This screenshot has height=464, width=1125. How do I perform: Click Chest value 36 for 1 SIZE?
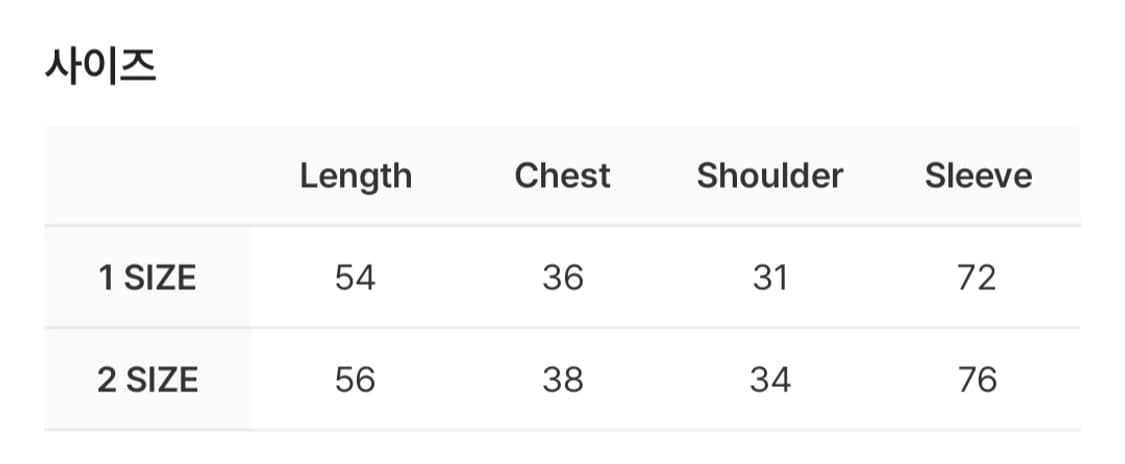click(562, 278)
